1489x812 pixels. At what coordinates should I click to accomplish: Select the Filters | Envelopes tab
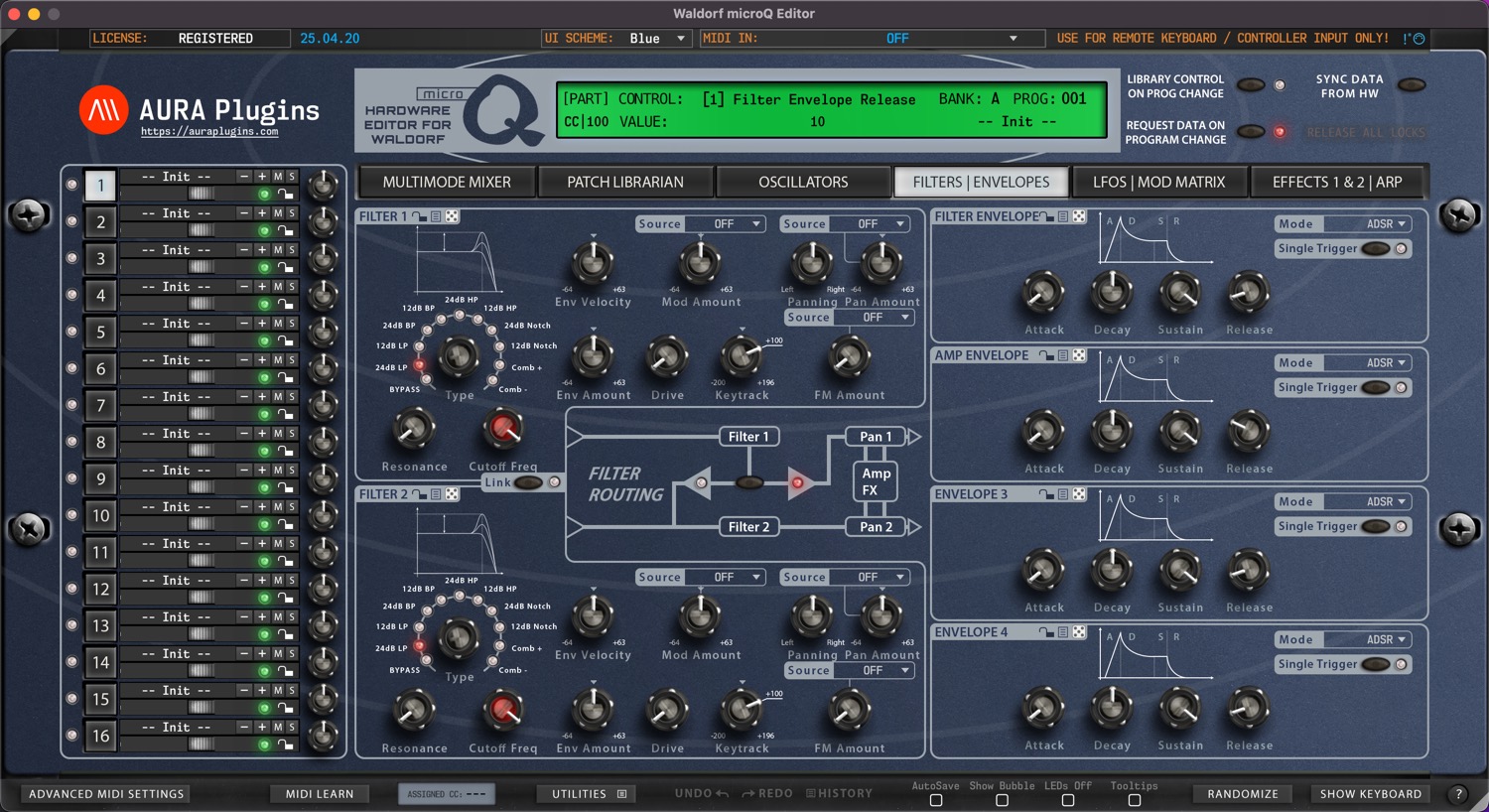point(981,183)
